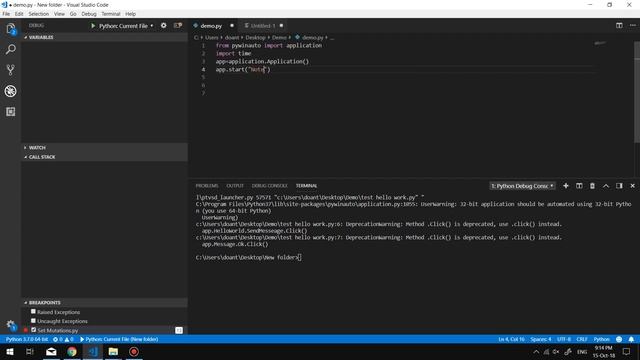Open the Debug menu

89,14
